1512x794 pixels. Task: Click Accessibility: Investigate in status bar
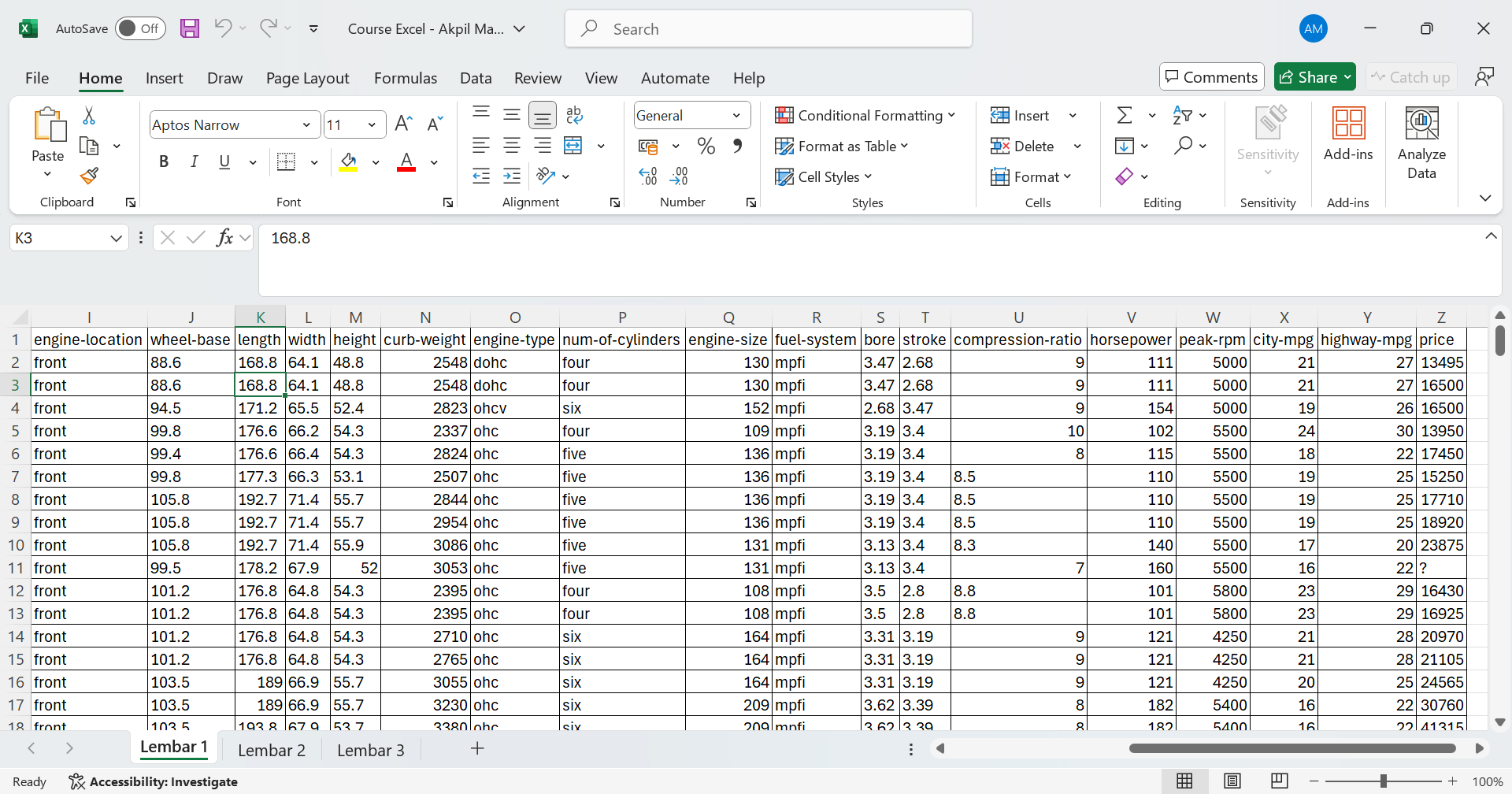point(154,781)
